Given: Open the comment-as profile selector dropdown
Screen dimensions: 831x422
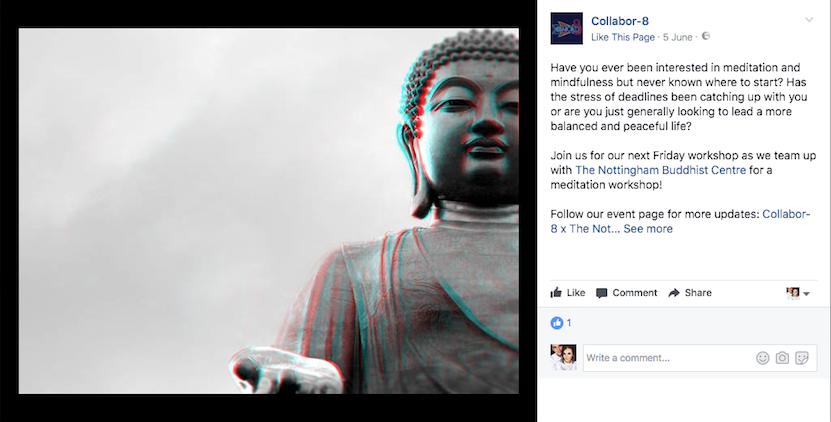Looking at the screenshot, I should click(x=798, y=293).
